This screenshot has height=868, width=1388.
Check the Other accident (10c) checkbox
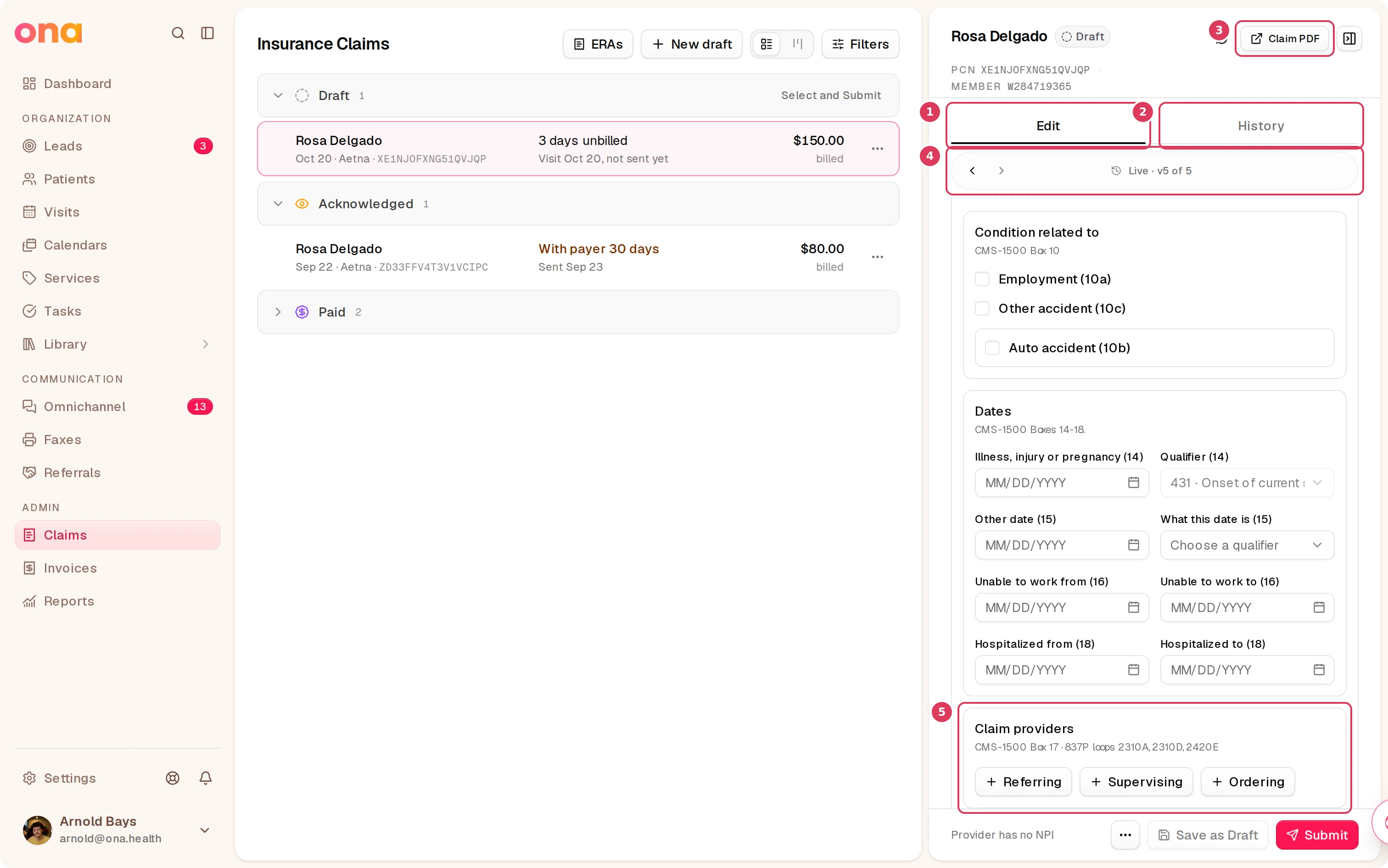coord(983,308)
